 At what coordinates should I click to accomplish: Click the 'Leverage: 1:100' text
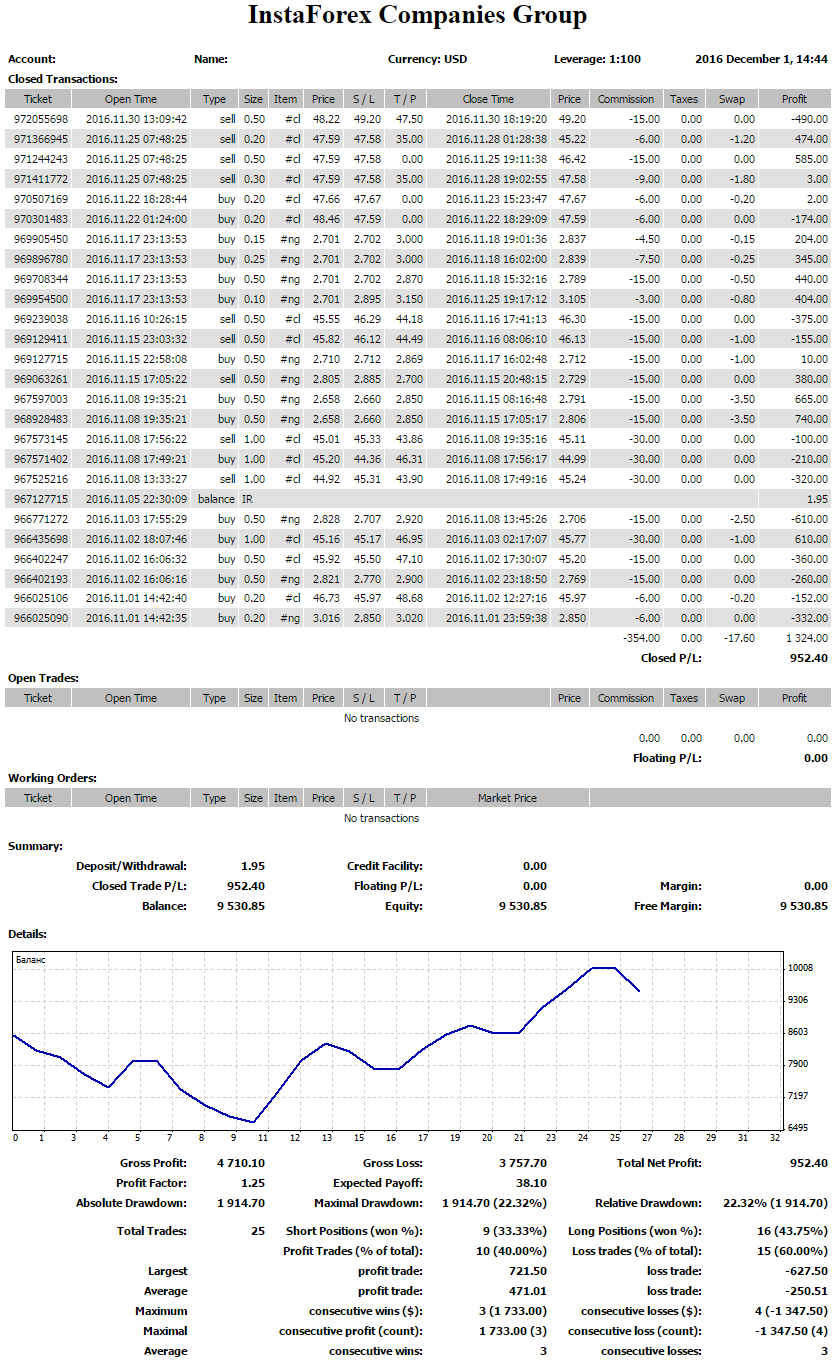coord(597,59)
